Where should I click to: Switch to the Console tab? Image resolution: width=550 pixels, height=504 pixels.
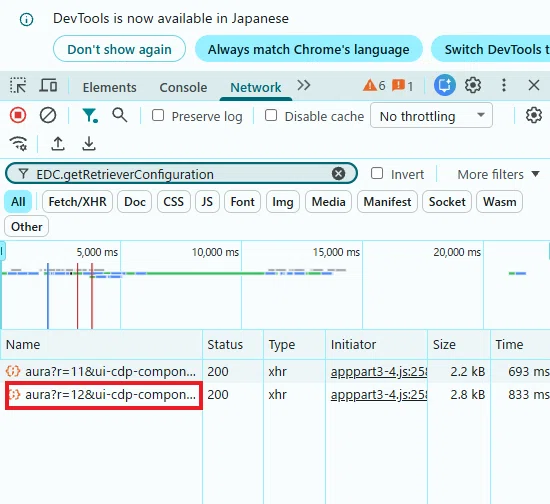click(183, 87)
